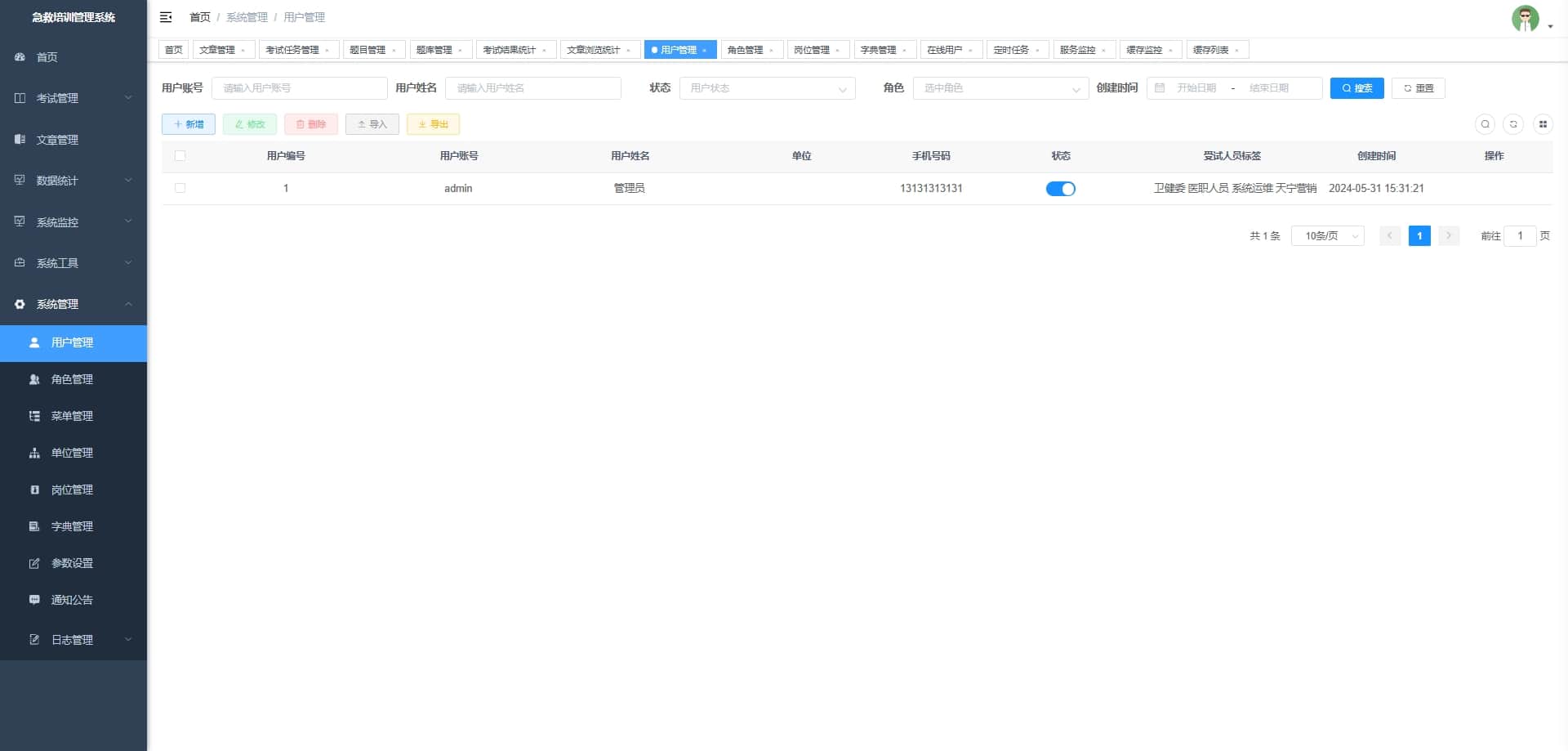Open the 状态 user status dropdown

point(768,88)
